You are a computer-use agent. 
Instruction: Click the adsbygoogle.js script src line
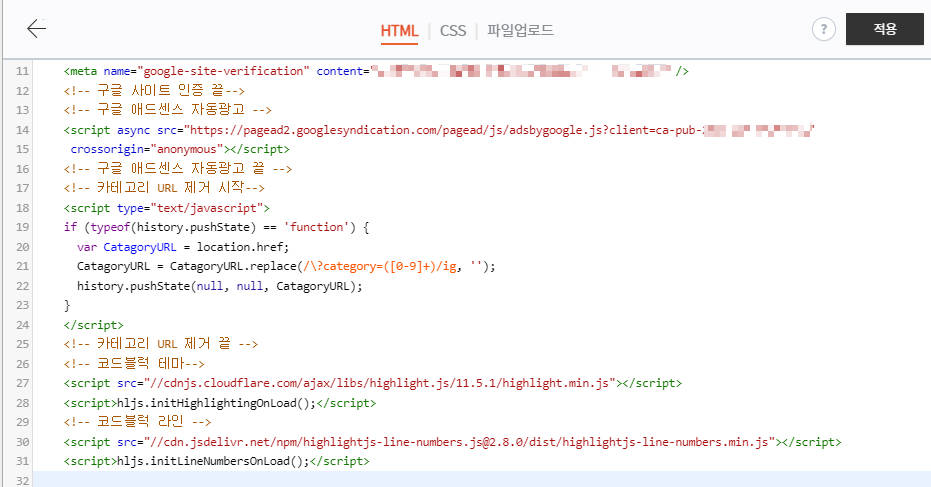click(439, 129)
